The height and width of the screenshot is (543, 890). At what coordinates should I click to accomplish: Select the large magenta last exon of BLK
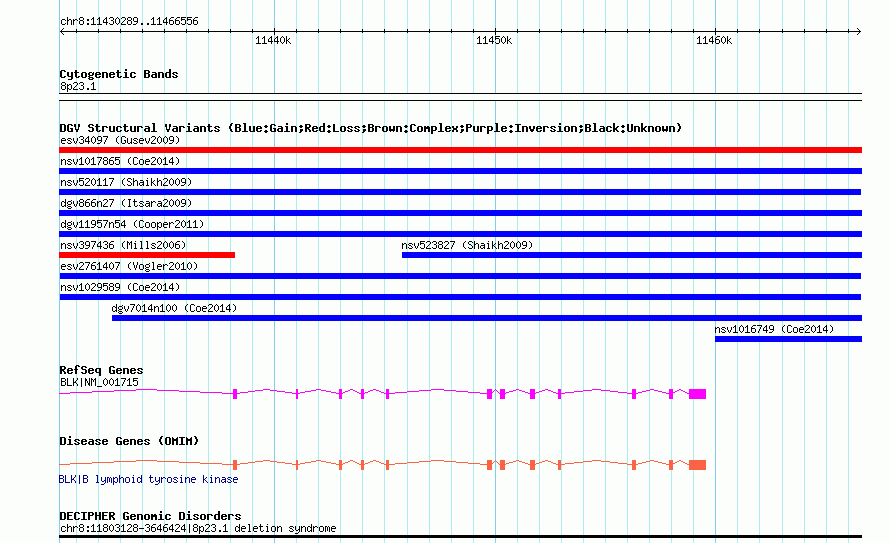coord(698,394)
